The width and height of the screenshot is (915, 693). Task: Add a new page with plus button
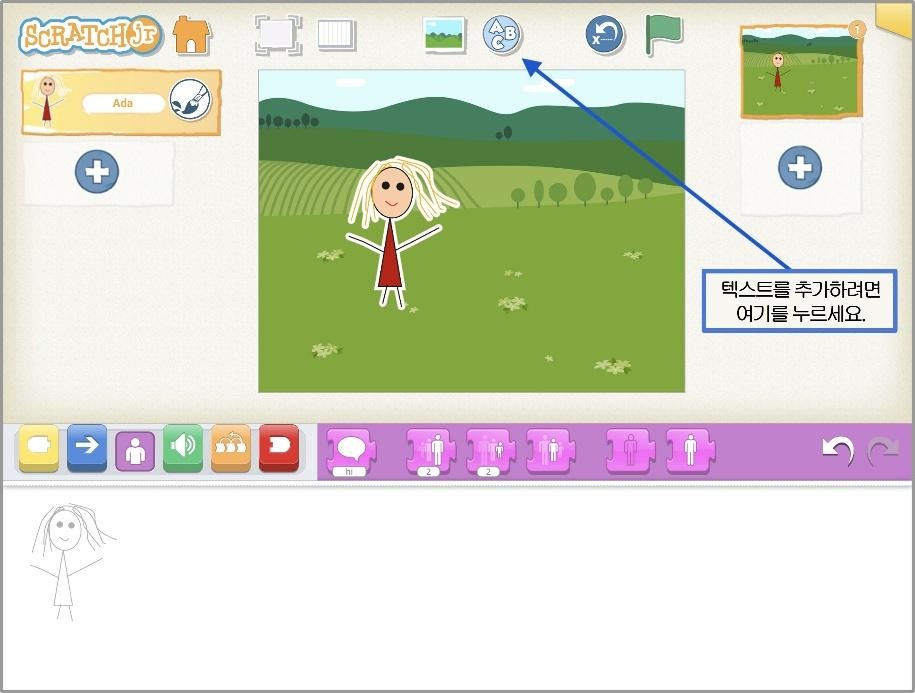pyautogui.click(x=800, y=168)
